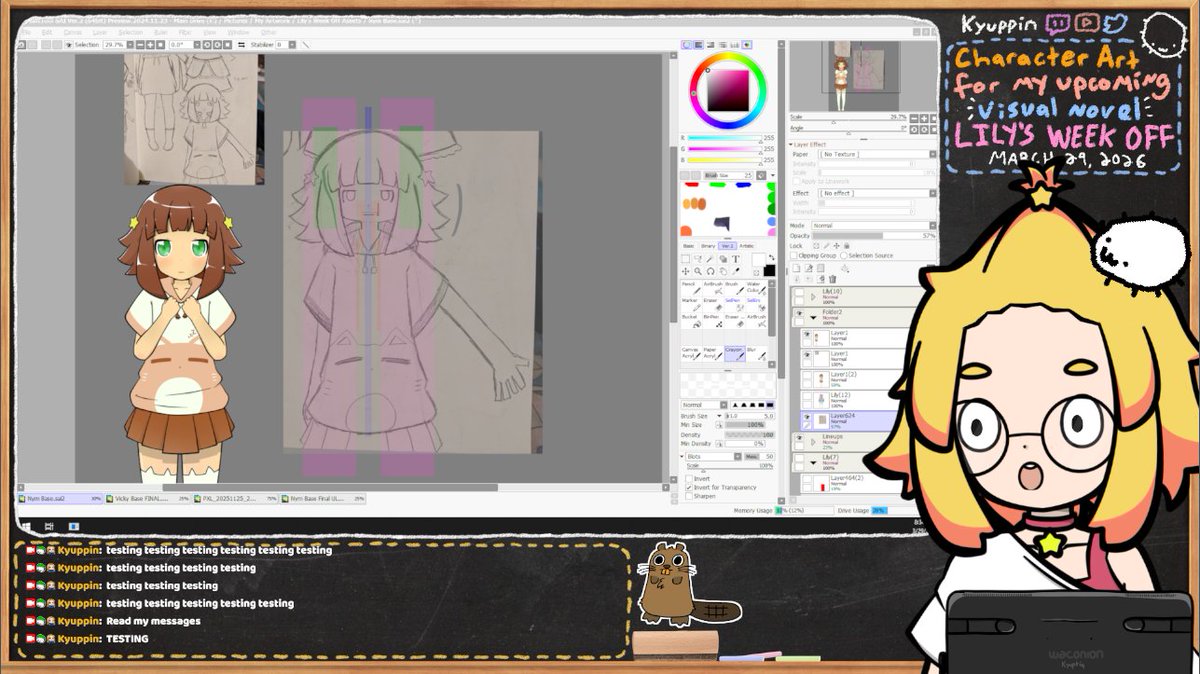Viewport: 1200px width, 674px height.
Task: Collapse the Folder2 layer folder
Action: click(813, 318)
